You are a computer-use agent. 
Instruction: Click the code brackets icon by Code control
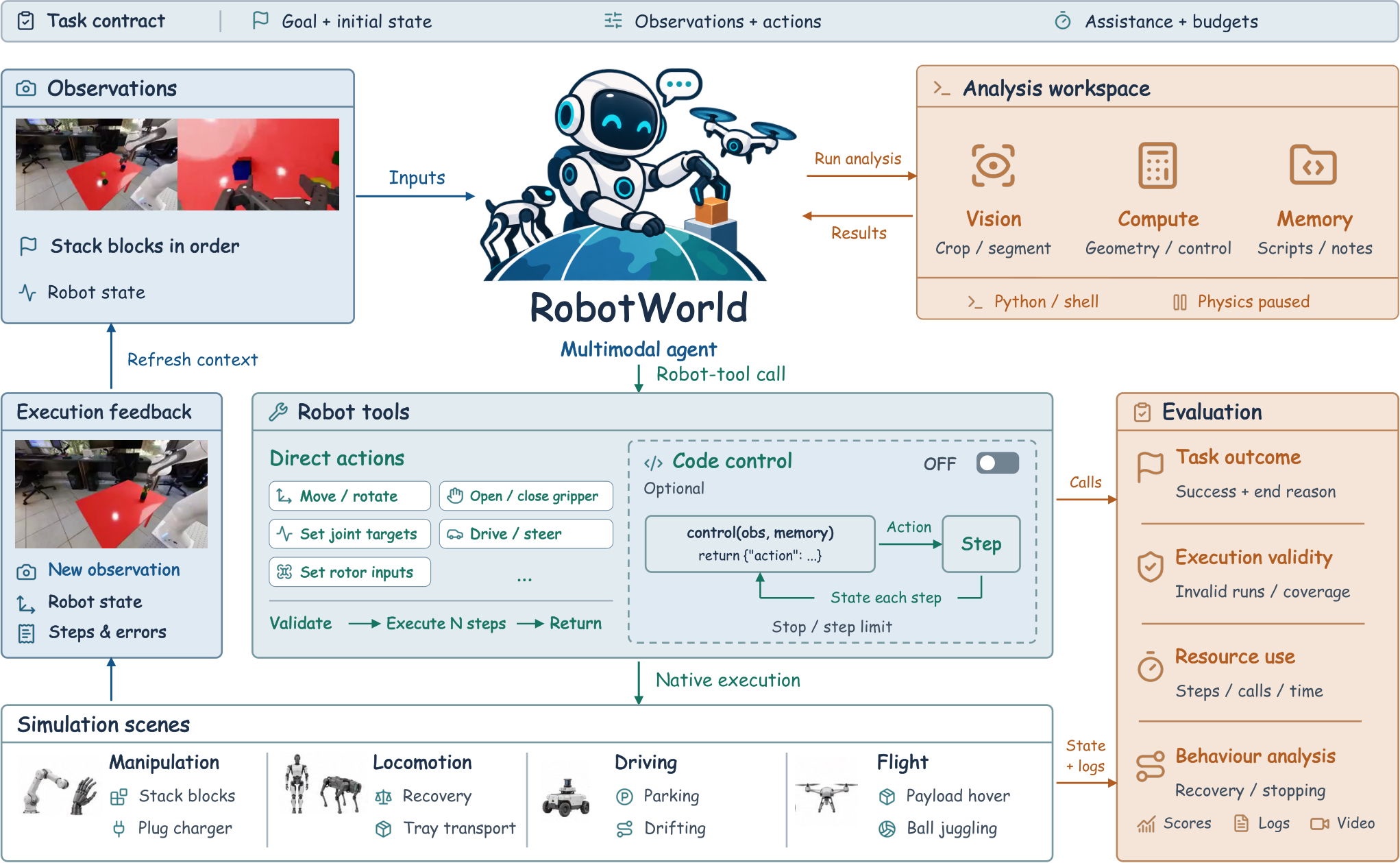pyautogui.click(x=653, y=463)
